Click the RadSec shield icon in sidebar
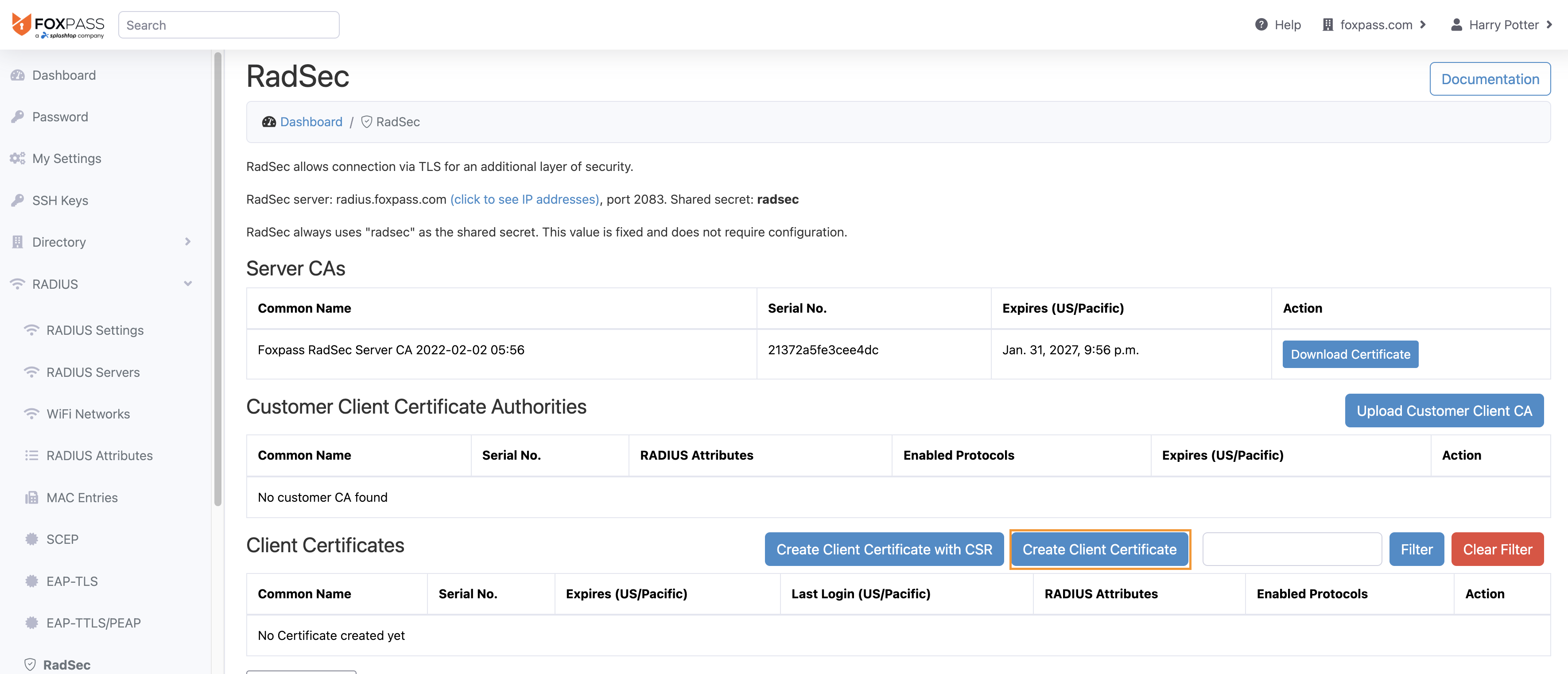Image resolution: width=1568 pixels, height=674 pixels. click(30, 664)
